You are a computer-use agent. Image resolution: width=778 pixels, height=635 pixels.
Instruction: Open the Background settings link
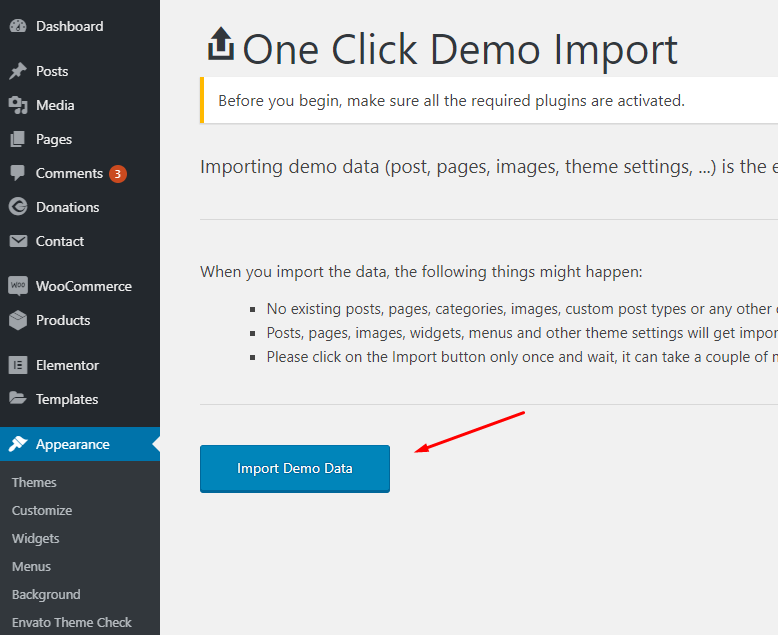46,594
